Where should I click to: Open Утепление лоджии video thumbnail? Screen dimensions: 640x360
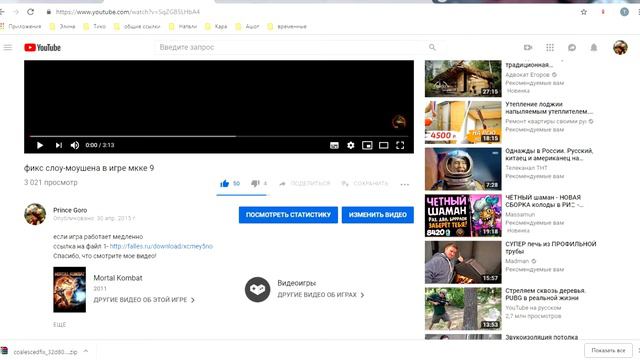click(463, 122)
